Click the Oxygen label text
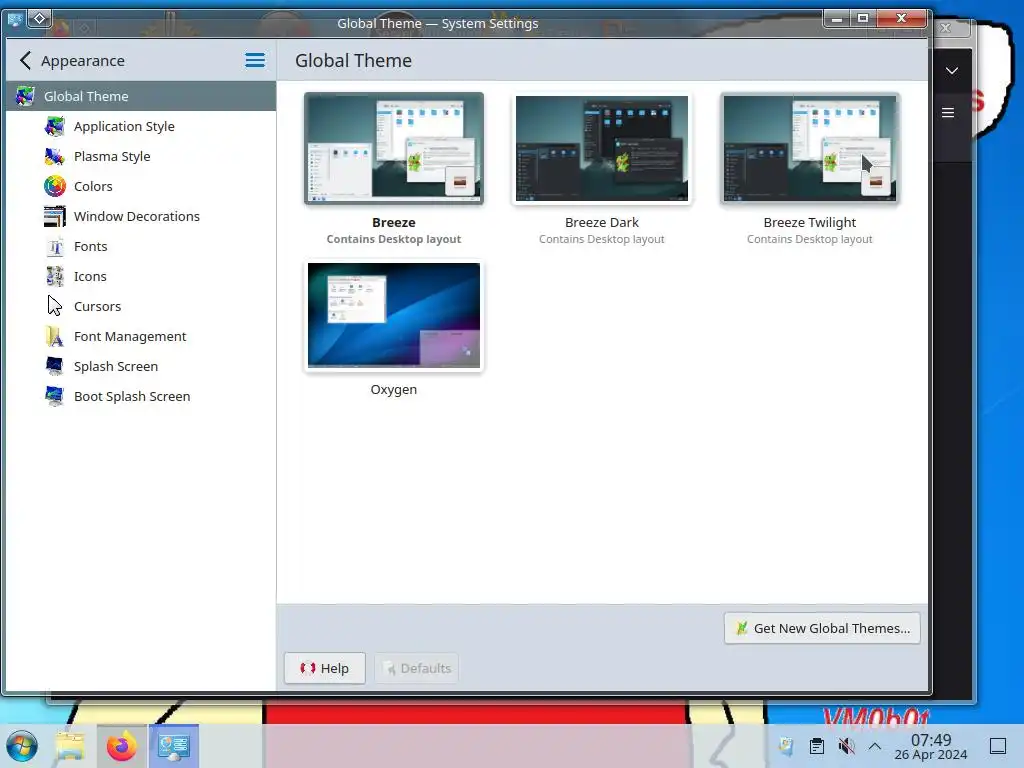 pyautogui.click(x=394, y=389)
